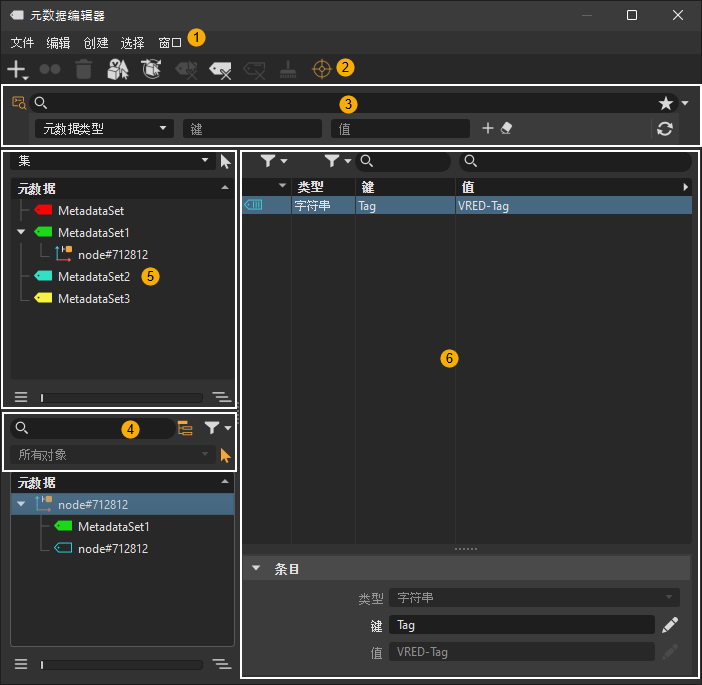702x685 pixels.
Task: Click the star favorites icon
Action: 666,103
